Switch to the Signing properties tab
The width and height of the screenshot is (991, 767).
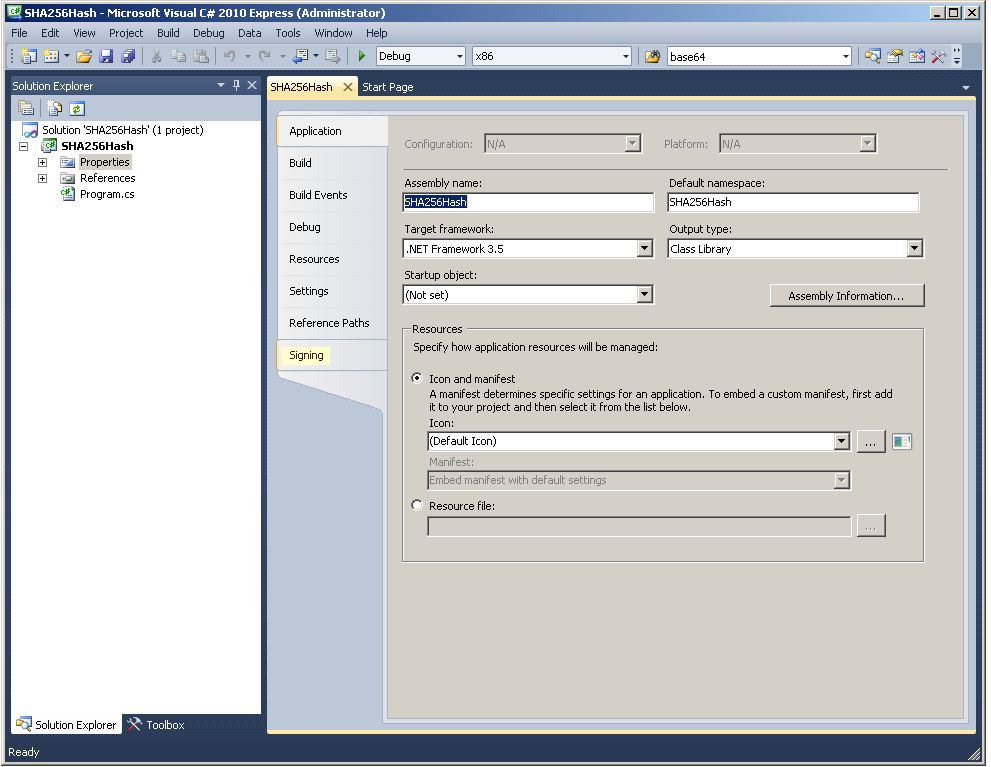pyautogui.click(x=306, y=355)
